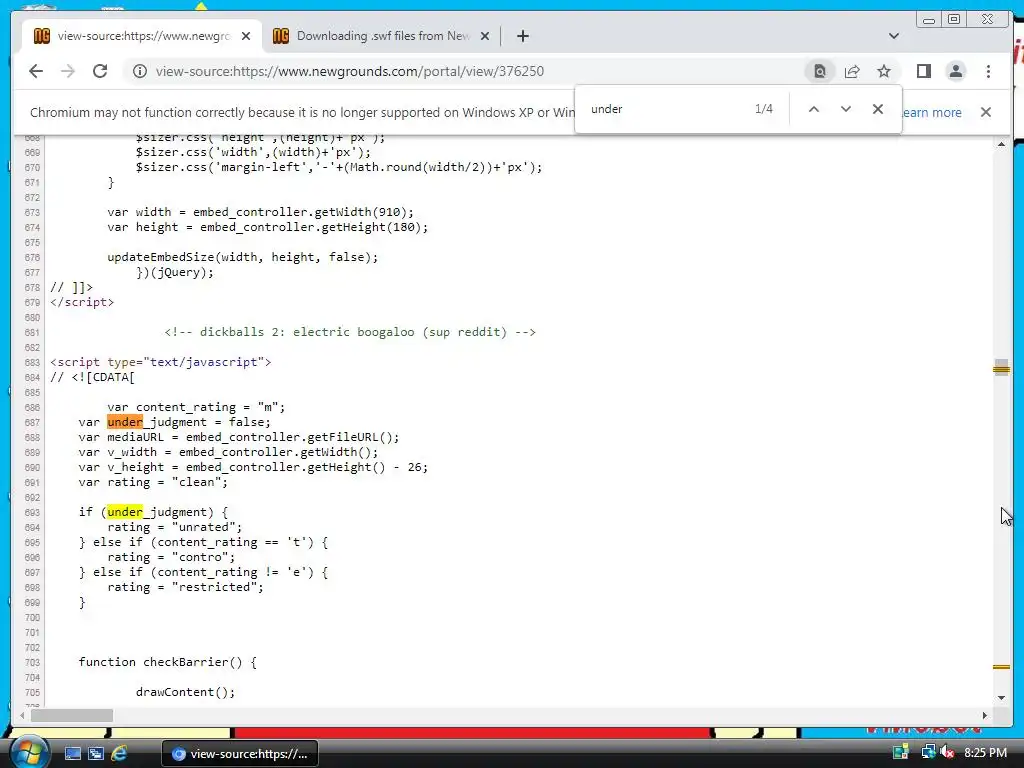1024x768 pixels.
Task: Click the closing '</script>' tag line
Action: [82, 302]
